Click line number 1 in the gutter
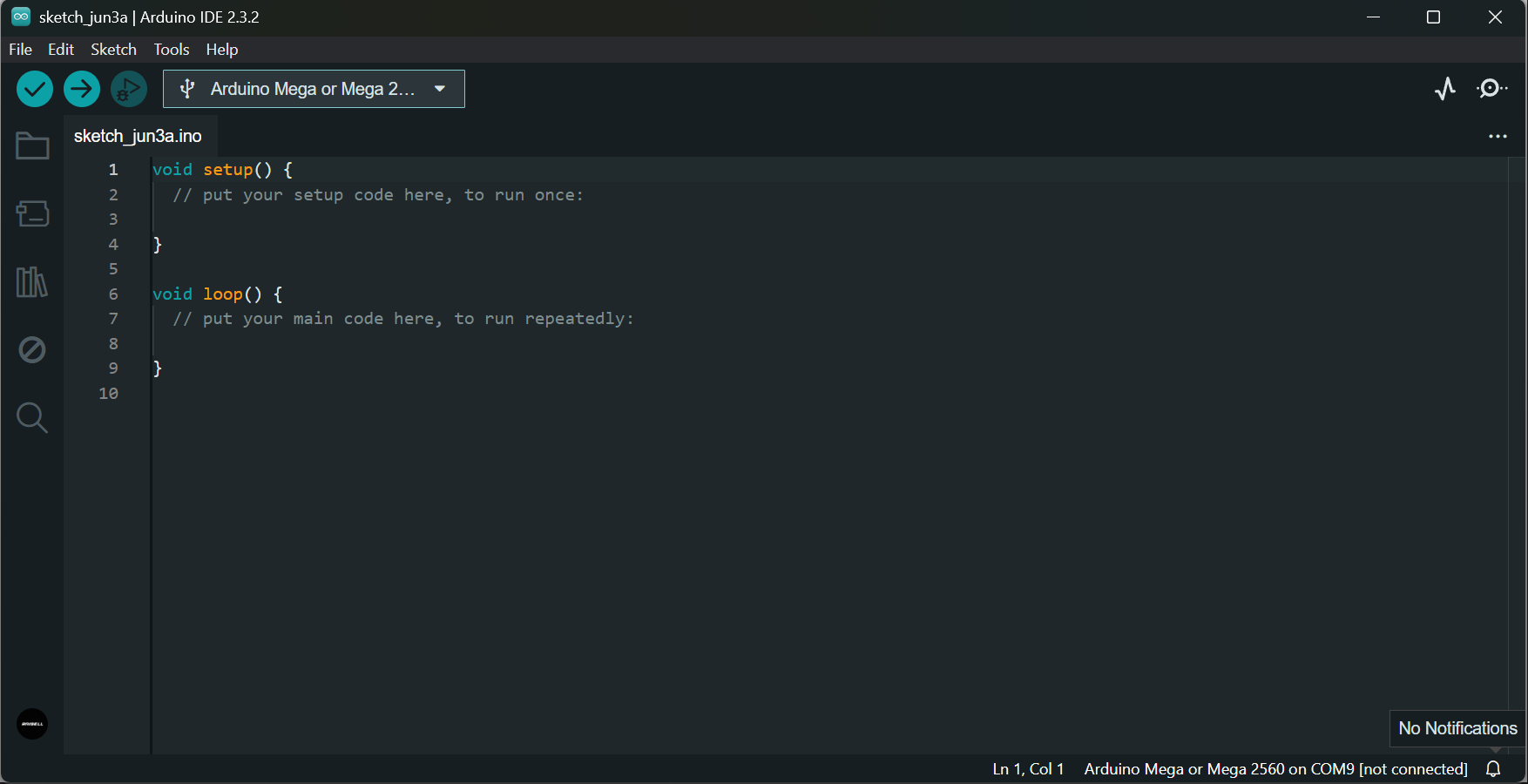This screenshot has width=1528, height=784. click(x=113, y=170)
